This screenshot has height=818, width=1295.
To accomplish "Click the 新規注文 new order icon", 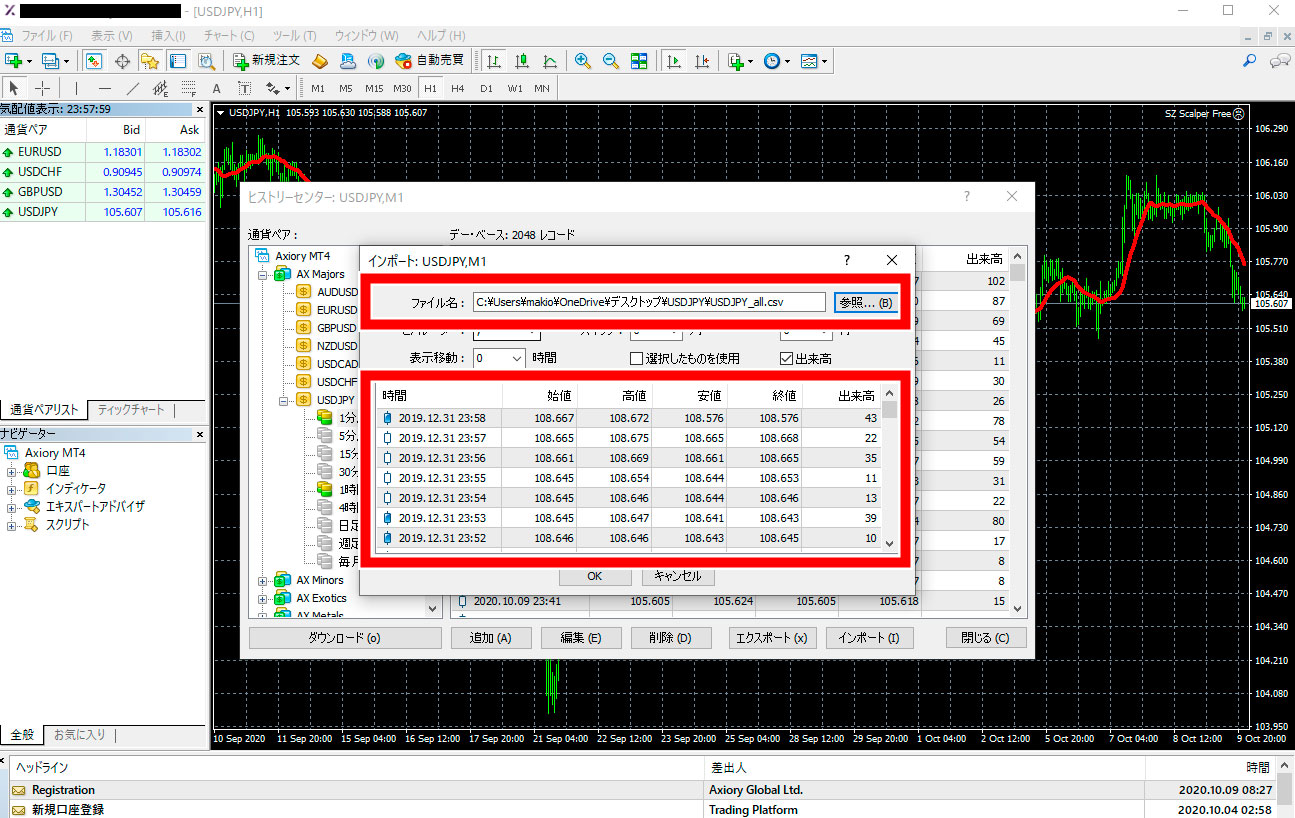I will 266,61.
